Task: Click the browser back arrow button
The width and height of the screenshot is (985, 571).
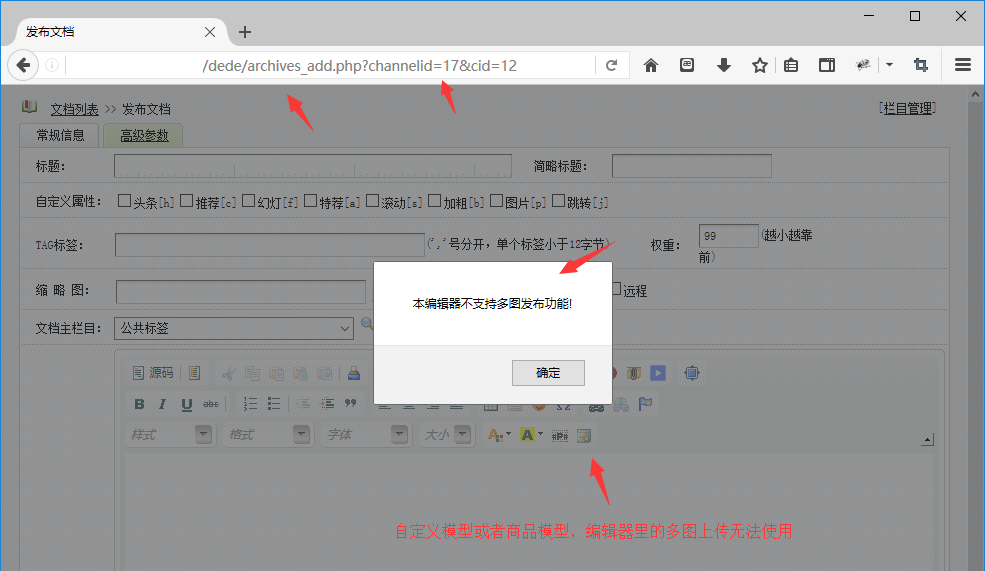Action: pos(23,66)
